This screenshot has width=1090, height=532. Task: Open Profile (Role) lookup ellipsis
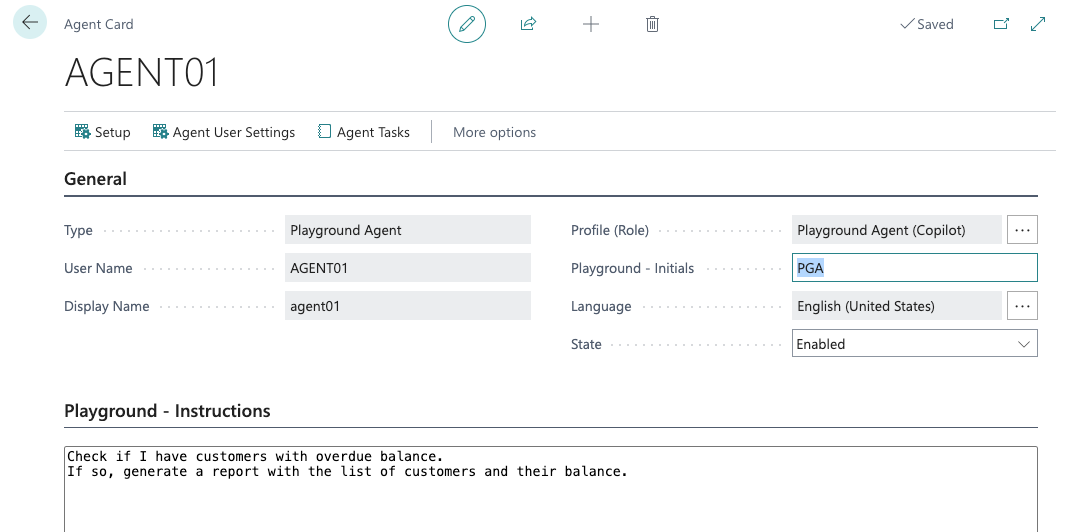[x=1022, y=230]
